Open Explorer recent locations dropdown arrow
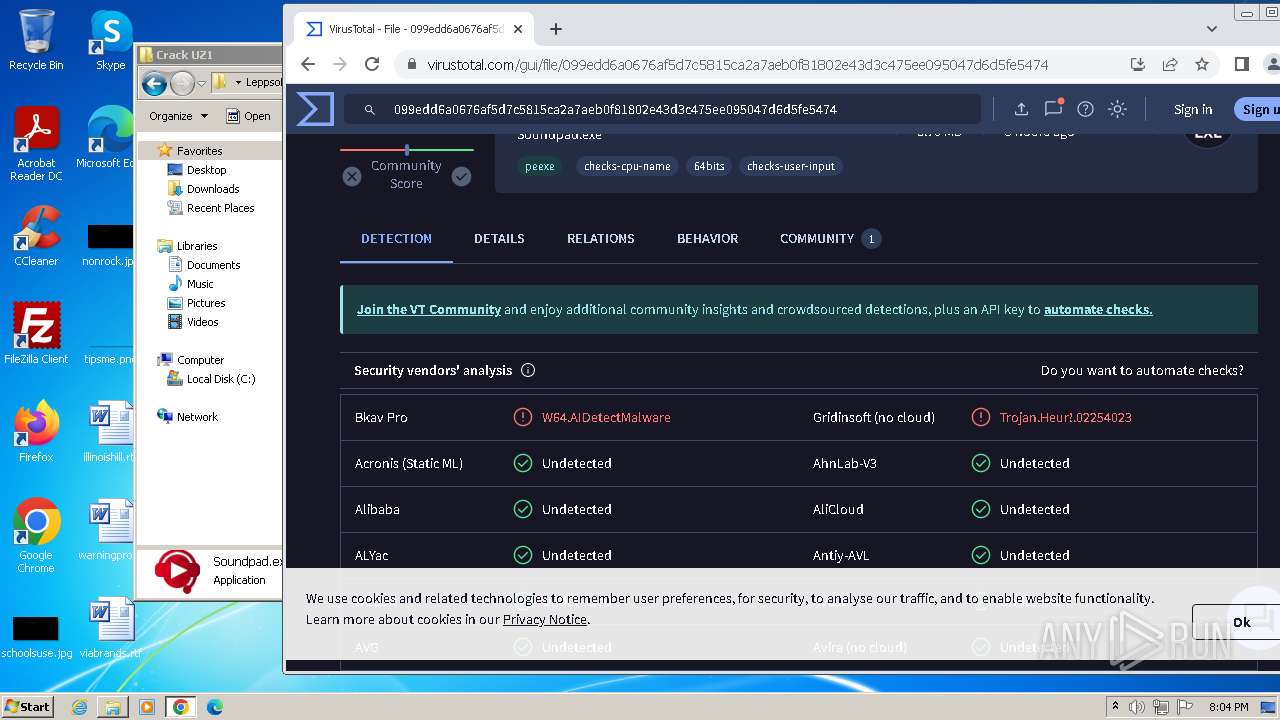Viewport: 1280px width, 720px height. [201, 83]
